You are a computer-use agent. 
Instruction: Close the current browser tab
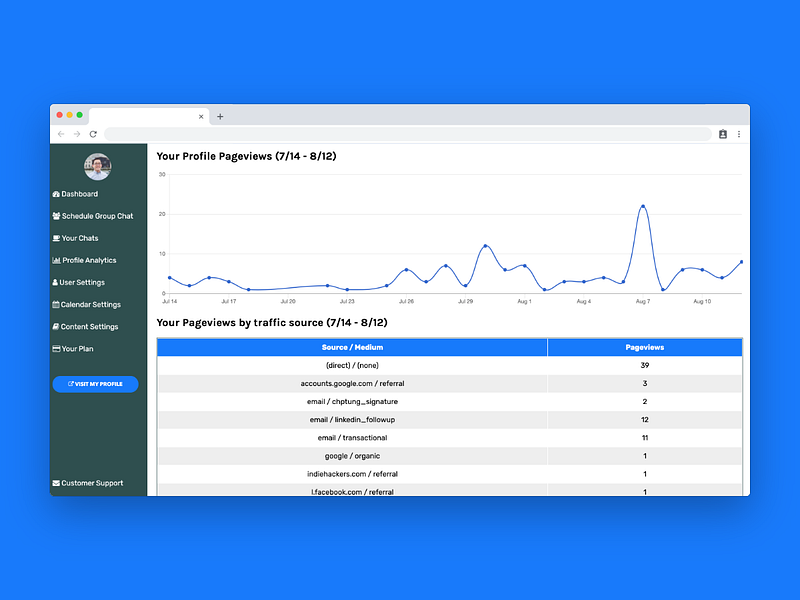(x=201, y=117)
